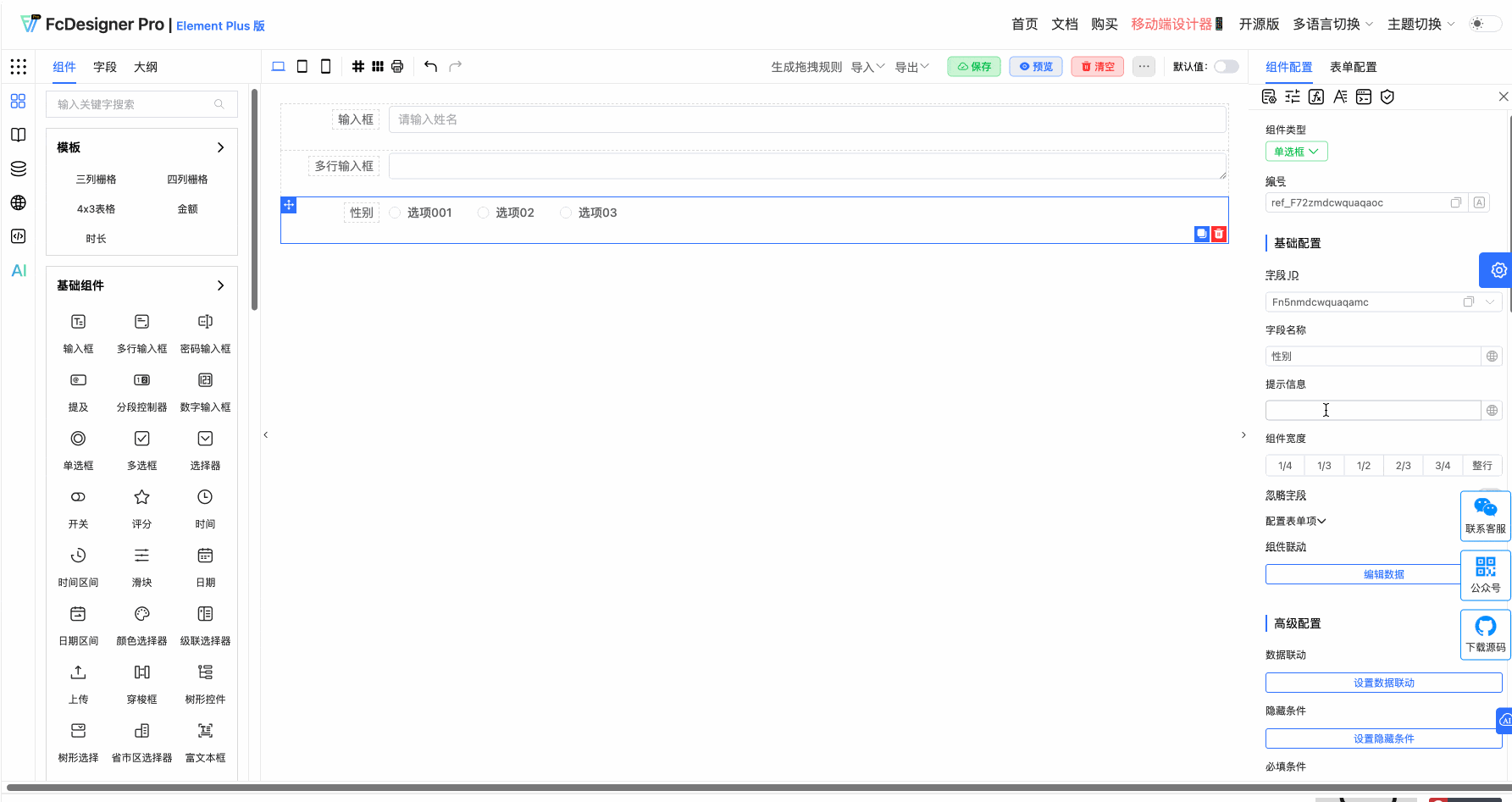Image resolution: width=1512 pixels, height=802 pixels.
Task: Switch to the 表单配置 tab
Action: (x=1353, y=67)
